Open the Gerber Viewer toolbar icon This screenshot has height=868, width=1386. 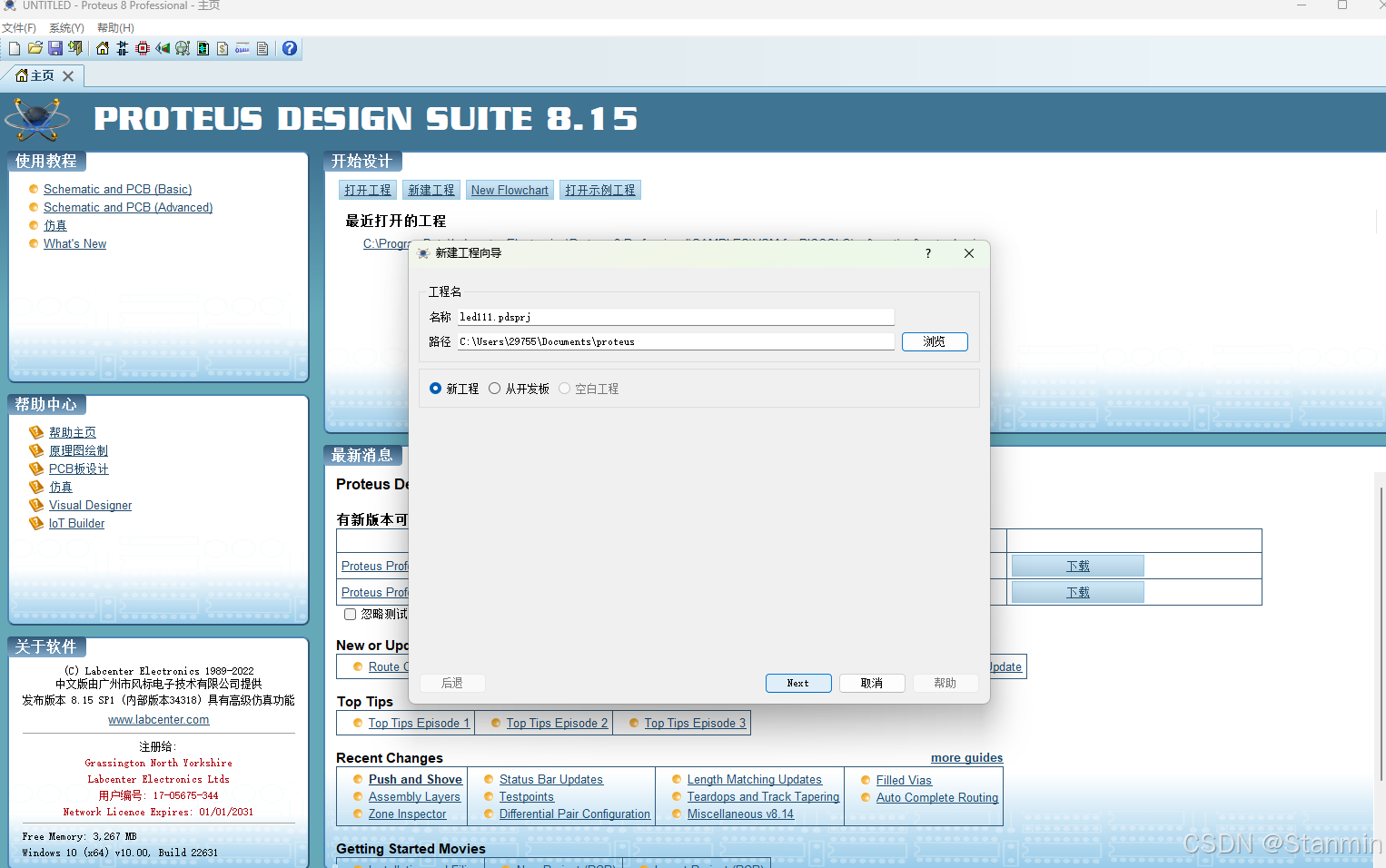coord(183,48)
